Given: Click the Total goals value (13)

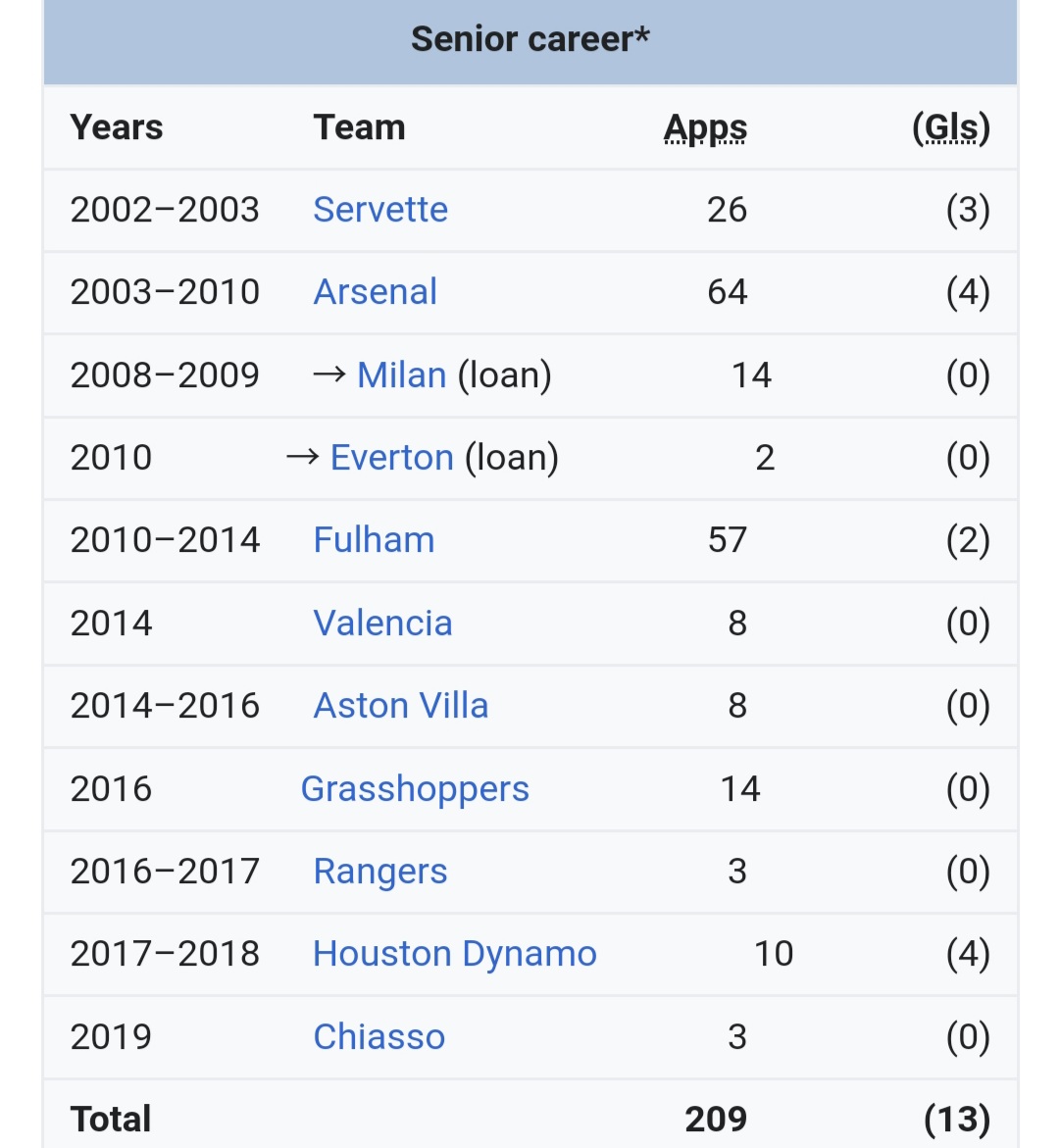Looking at the screenshot, I should coord(956,1120).
